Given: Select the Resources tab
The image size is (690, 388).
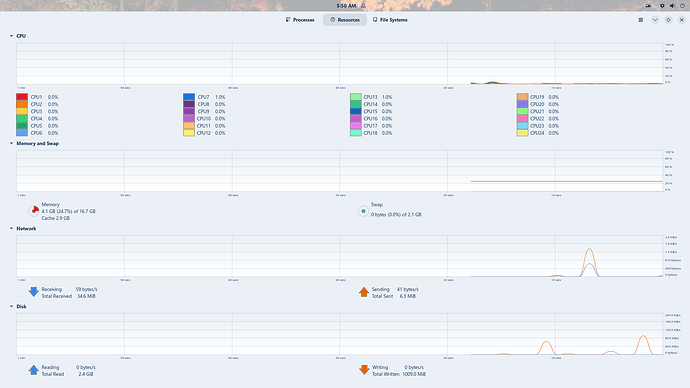Looking at the screenshot, I should pyautogui.click(x=345, y=20).
